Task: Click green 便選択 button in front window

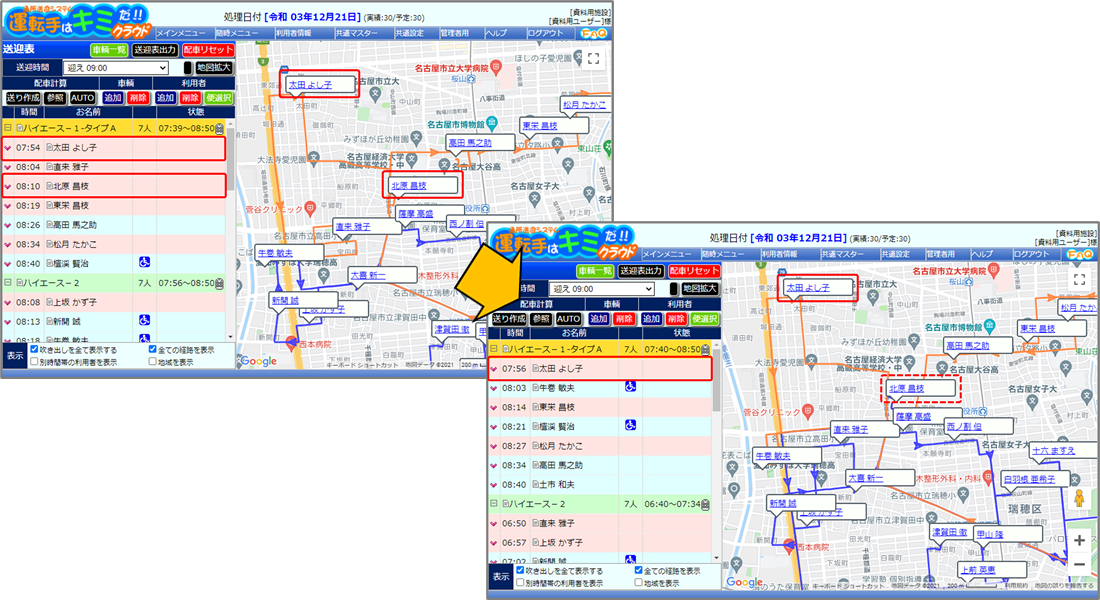Action: point(704,319)
